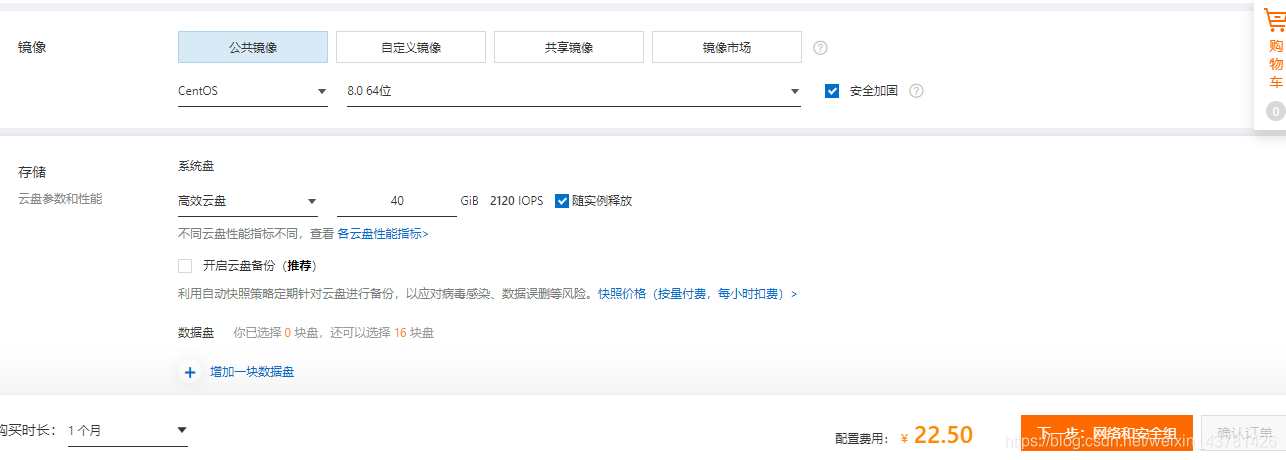Switch to 镜像市场 tab
The height and width of the screenshot is (460, 1286).
[727, 47]
